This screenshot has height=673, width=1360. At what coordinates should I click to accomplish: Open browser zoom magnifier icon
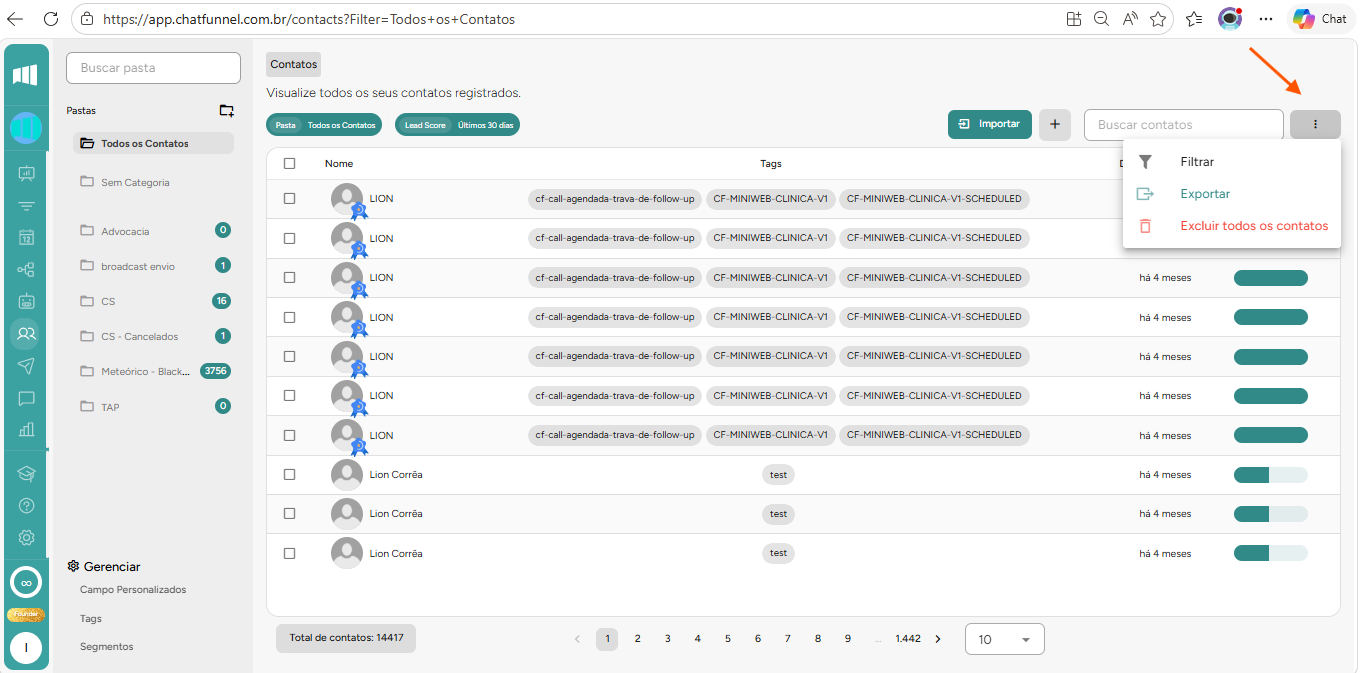click(1101, 18)
